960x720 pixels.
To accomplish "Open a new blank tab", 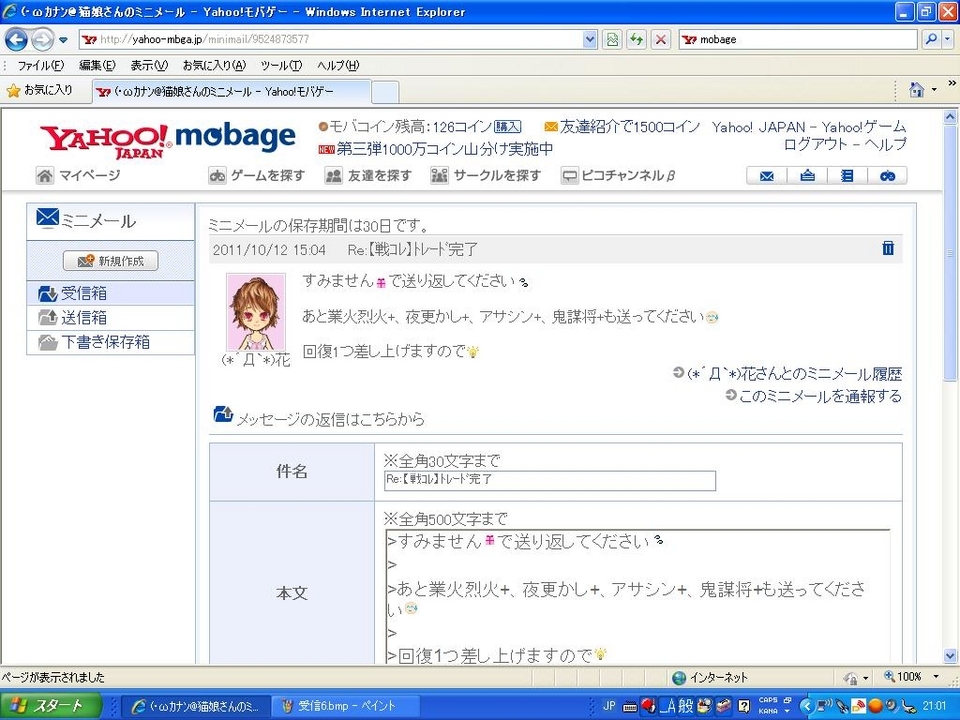I will point(385,92).
